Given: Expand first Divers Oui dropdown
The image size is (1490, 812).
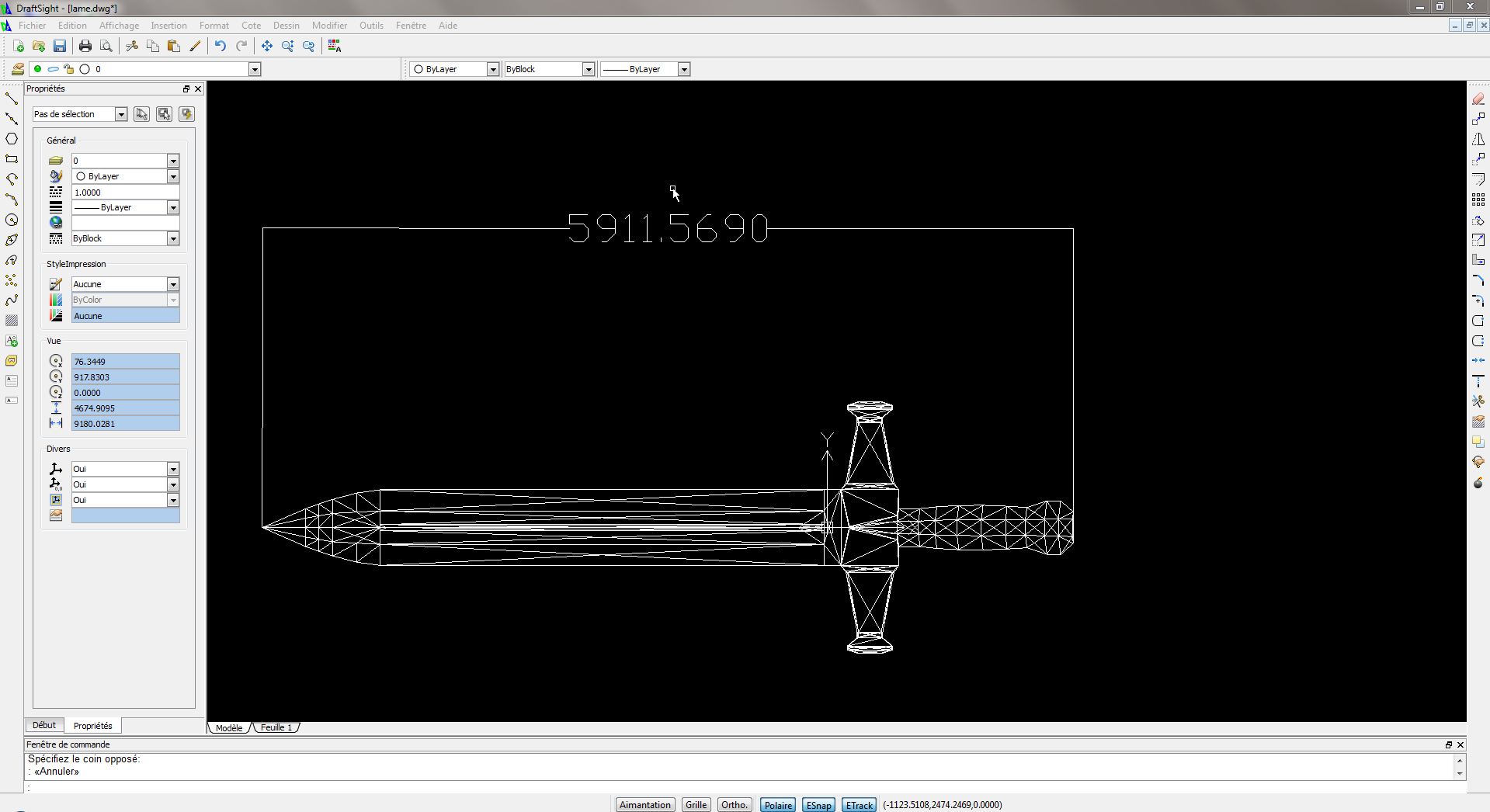Looking at the screenshot, I should (173, 469).
